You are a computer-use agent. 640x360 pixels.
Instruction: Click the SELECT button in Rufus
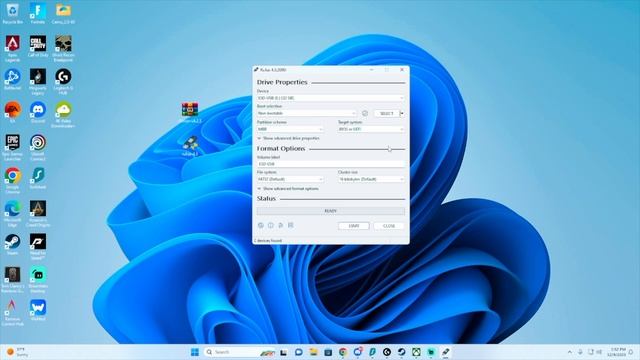pos(387,113)
